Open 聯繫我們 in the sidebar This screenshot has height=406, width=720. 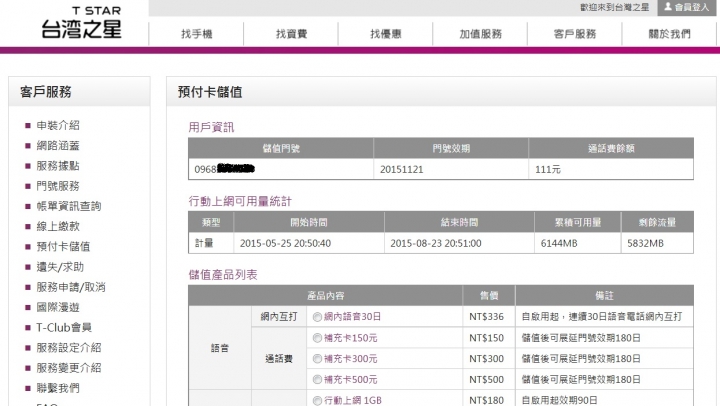tap(58, 388)
